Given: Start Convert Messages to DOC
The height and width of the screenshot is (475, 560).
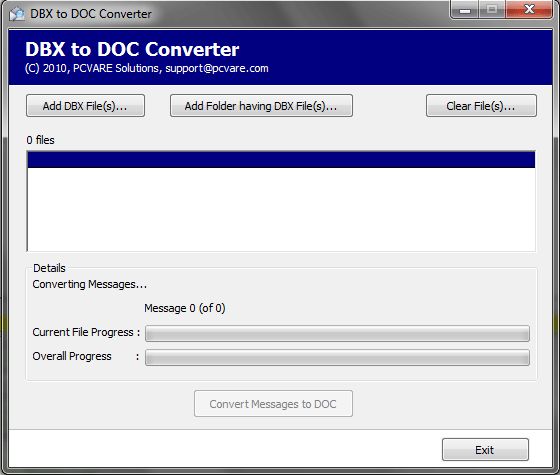Looking at the screenshot, I should (273, 404).
